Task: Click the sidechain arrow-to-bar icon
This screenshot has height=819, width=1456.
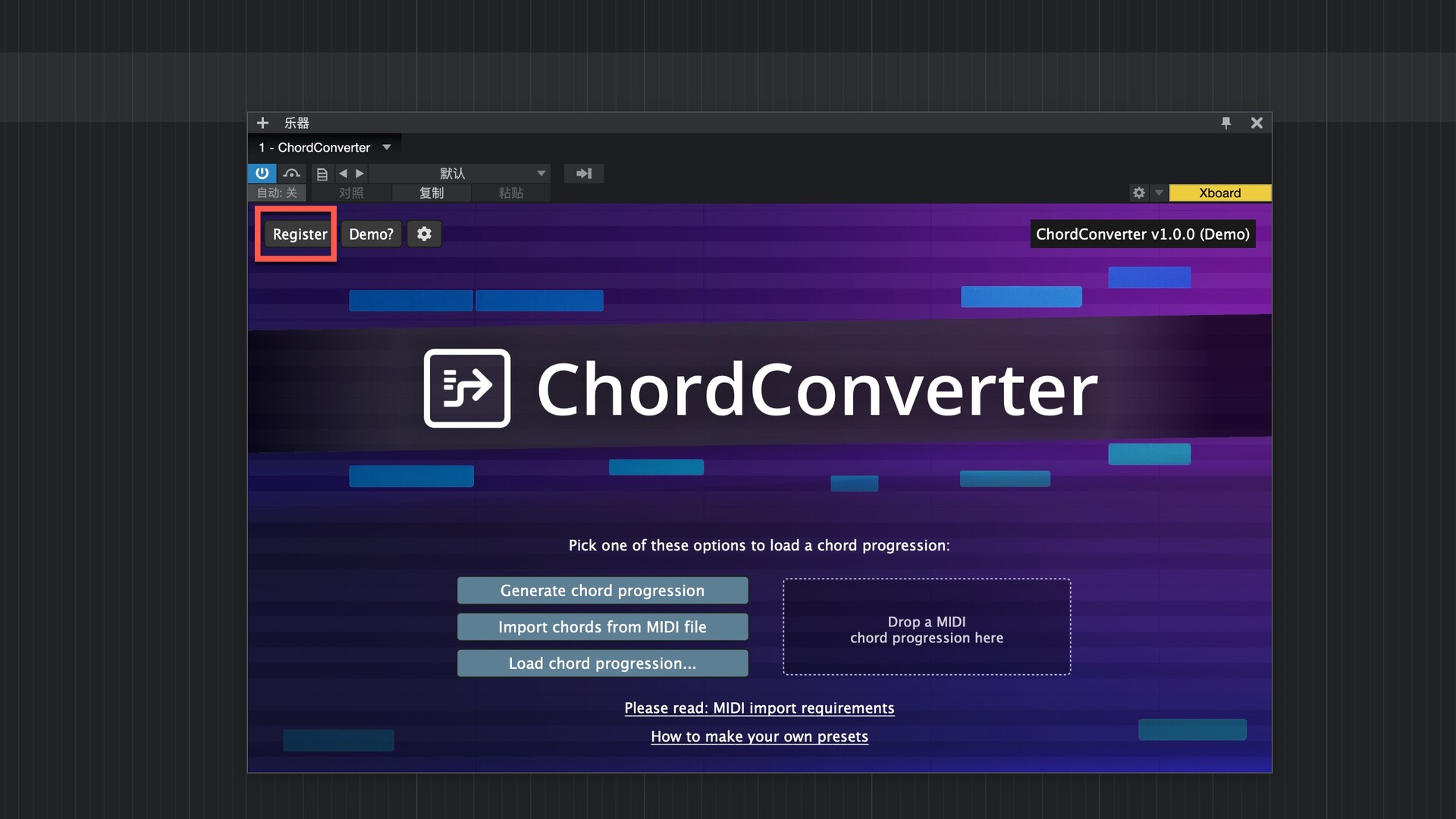Action: tap(584, 174)
